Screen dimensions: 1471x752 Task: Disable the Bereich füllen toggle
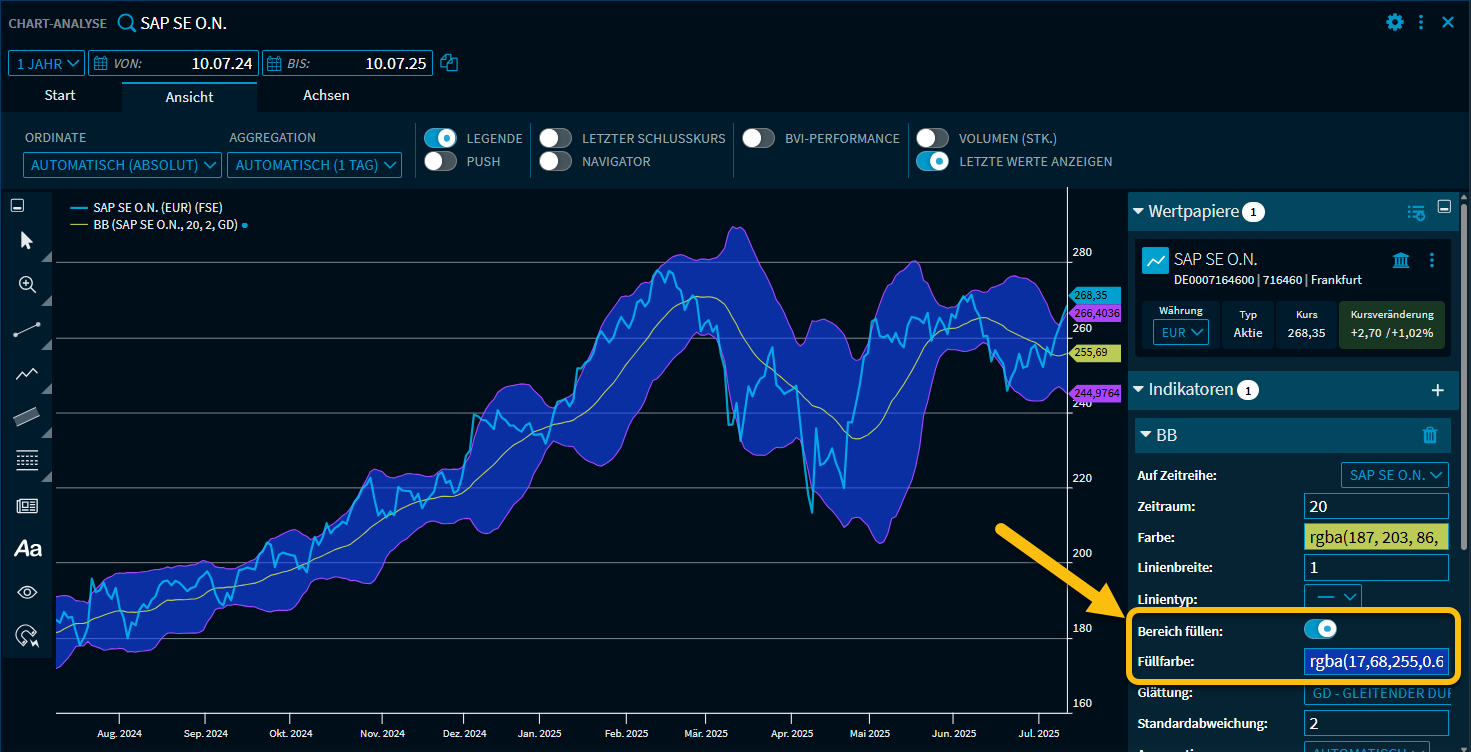(1320, 628)
